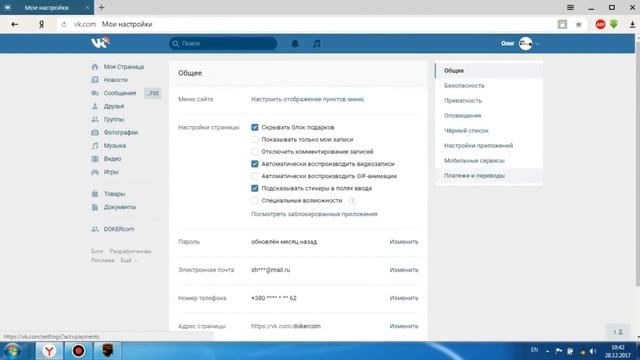Open the AdBlock extension icon
This screenshot has height=360, width=640.
coord(600,24)
